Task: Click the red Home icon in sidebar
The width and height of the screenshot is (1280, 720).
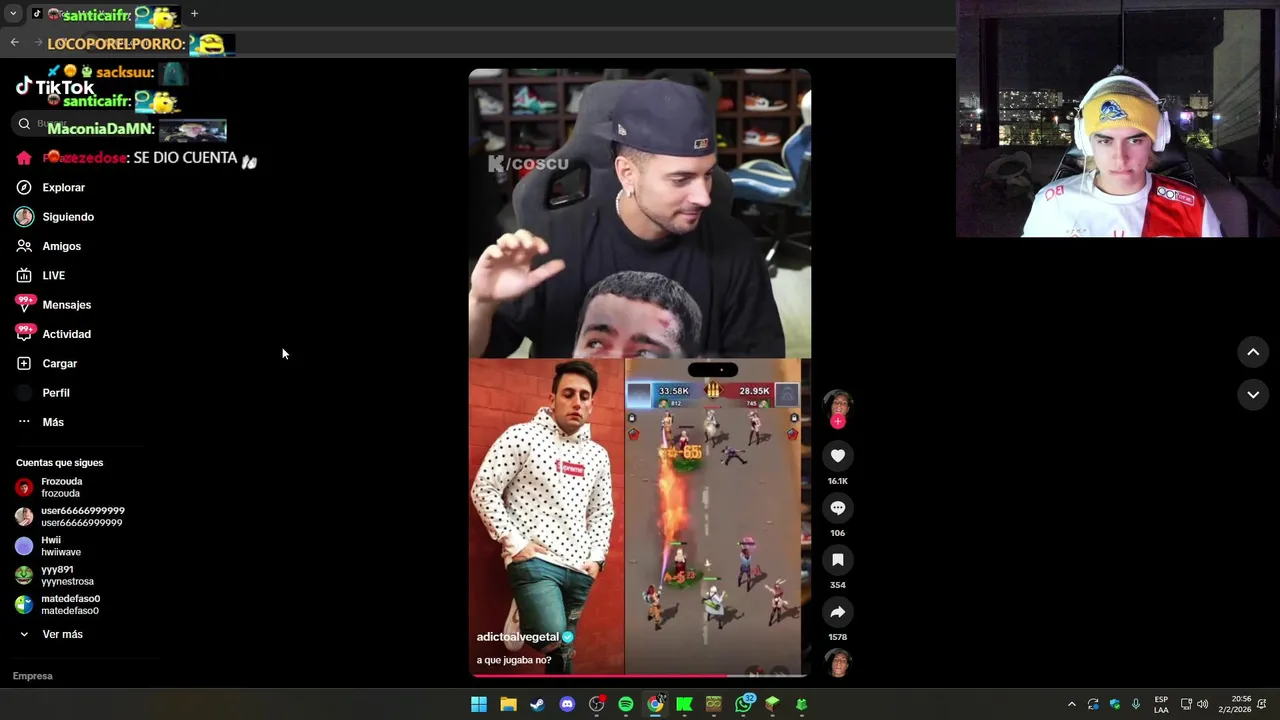Action: click(x=24, y=158)
